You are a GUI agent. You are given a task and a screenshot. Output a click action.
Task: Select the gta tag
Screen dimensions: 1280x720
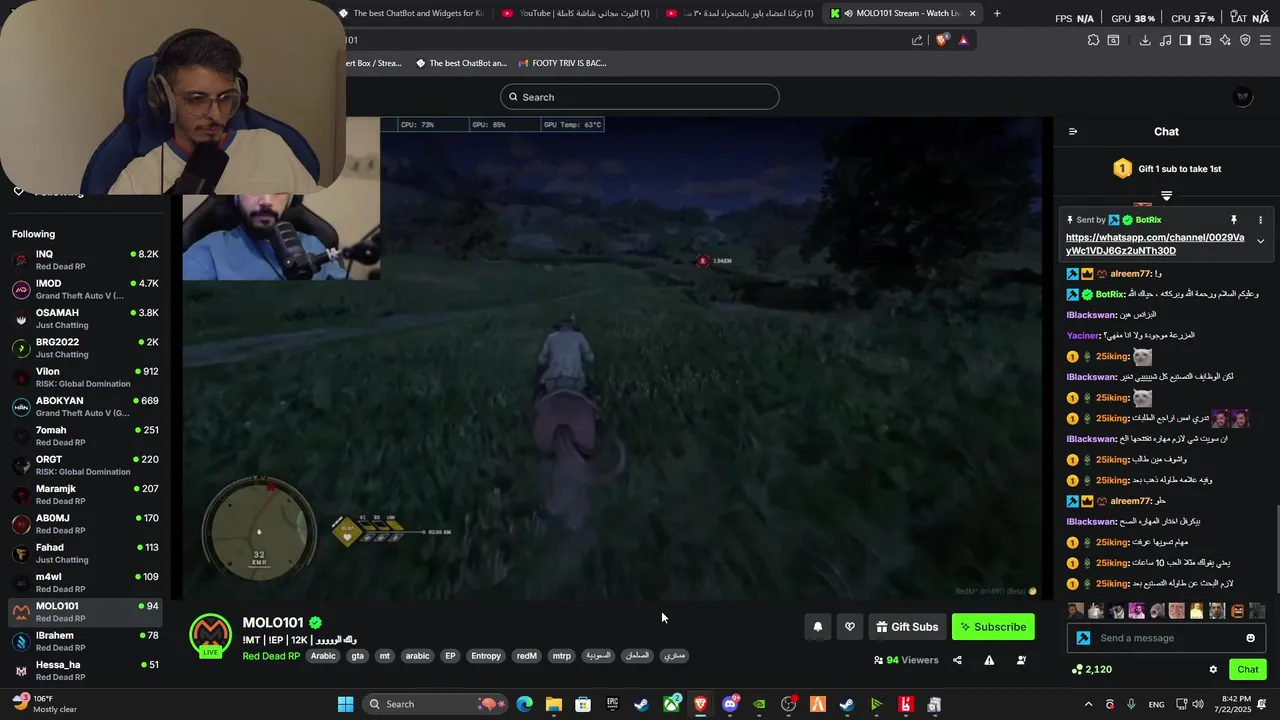(357, 656)
